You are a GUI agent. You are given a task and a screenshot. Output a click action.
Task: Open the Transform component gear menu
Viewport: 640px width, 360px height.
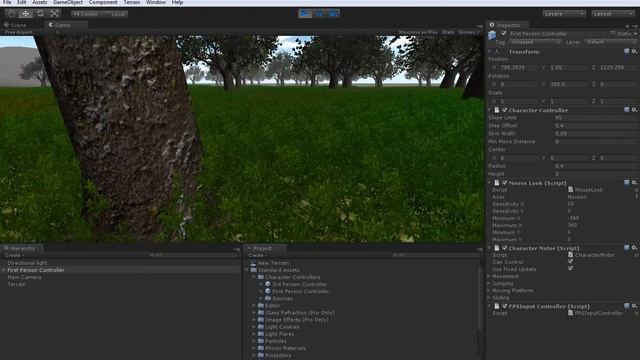(x=634, y=51)
